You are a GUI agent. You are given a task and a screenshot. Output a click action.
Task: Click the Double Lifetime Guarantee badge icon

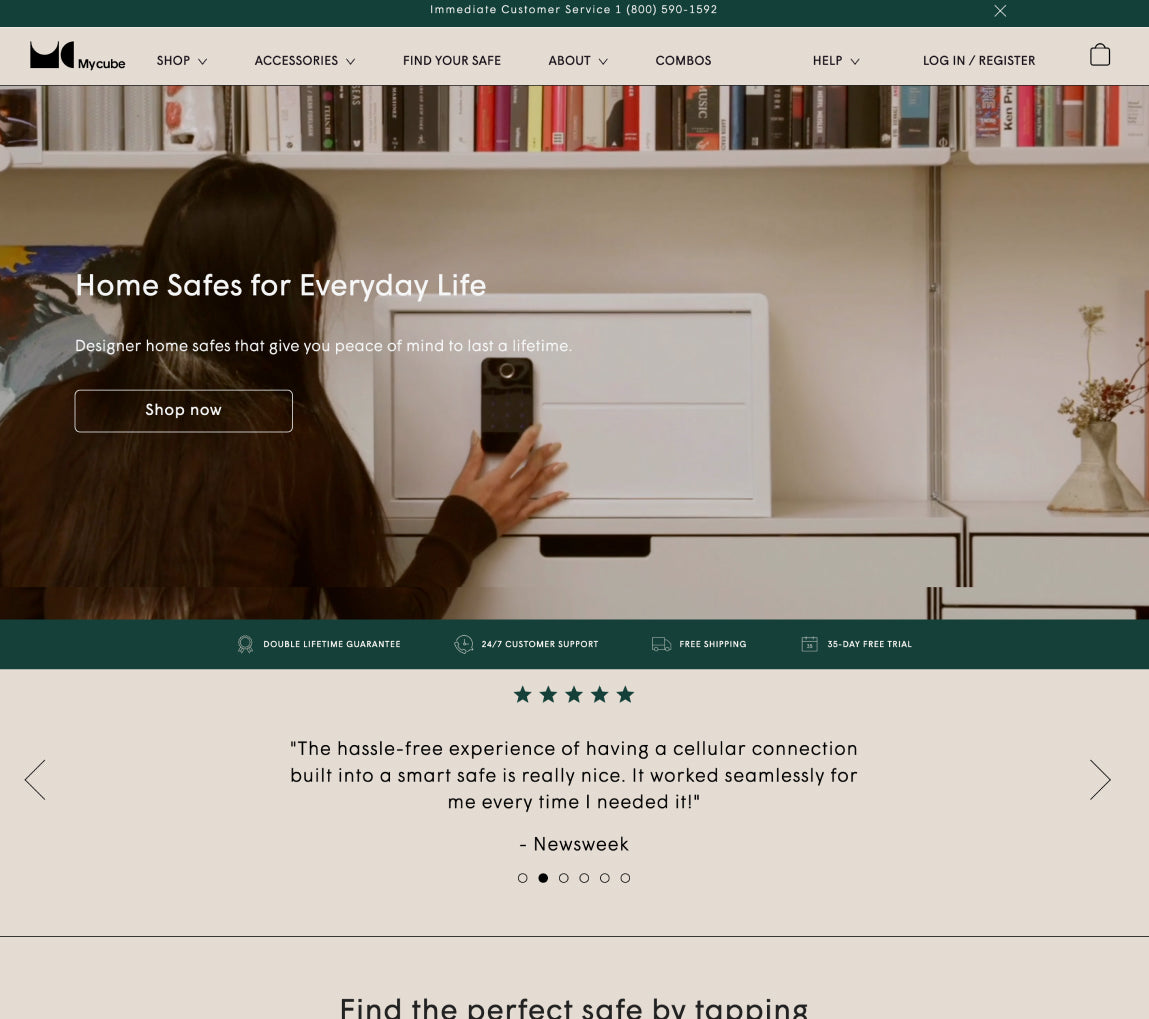[245, 644]
